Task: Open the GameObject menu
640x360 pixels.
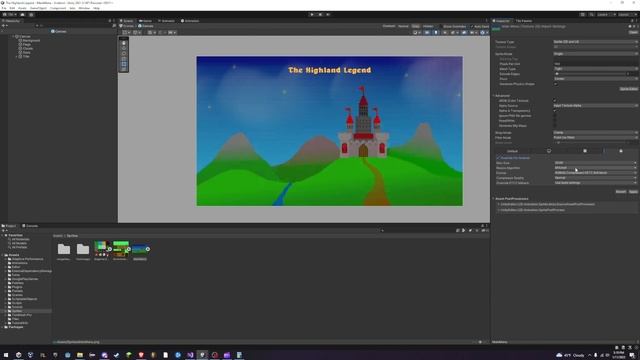Action: click(38, 8)
